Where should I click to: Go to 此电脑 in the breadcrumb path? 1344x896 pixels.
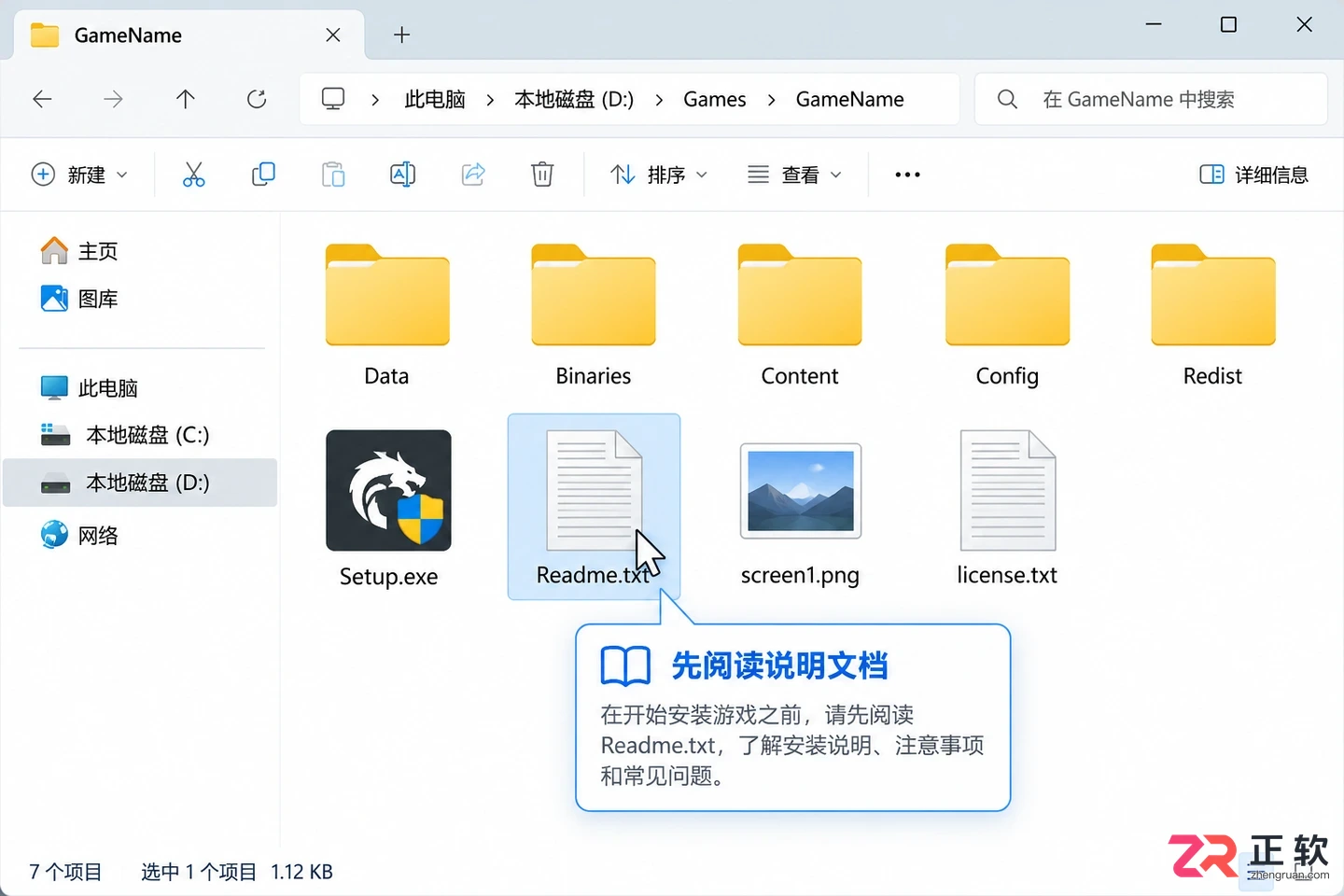pyautogui.click(x=435, y=100)
